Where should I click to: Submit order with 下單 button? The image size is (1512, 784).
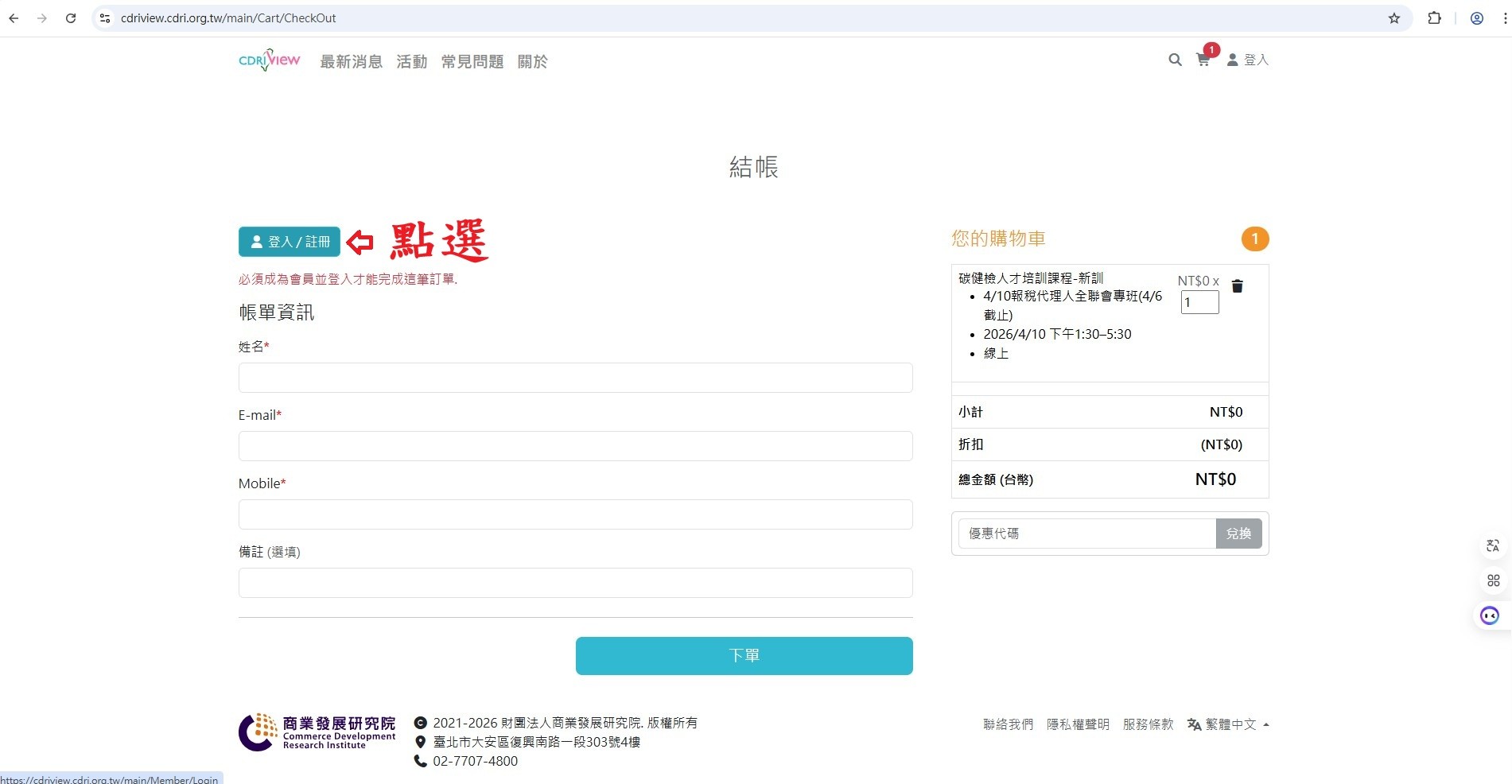pyautogui.click(x=744, y=656)
